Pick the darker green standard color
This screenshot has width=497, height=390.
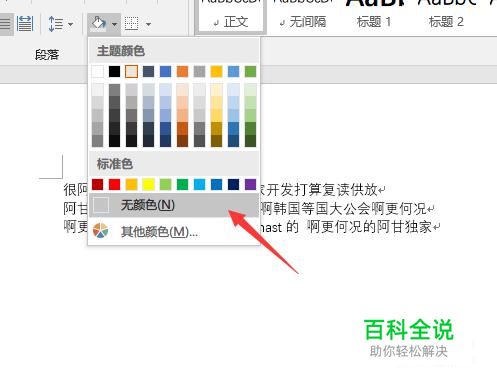pyautogui.click(x=182, y=184)
